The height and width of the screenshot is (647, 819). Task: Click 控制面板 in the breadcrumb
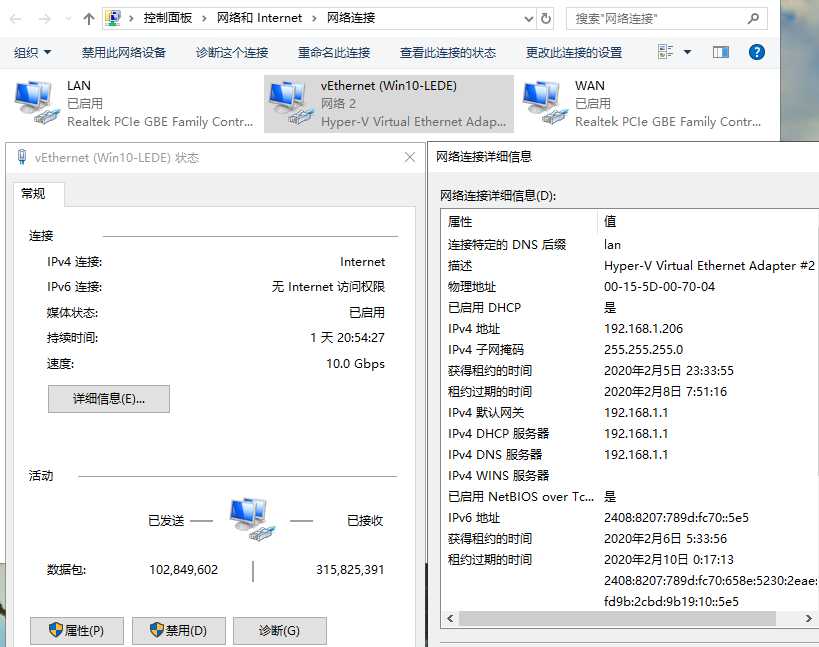(x=168, y=18)
